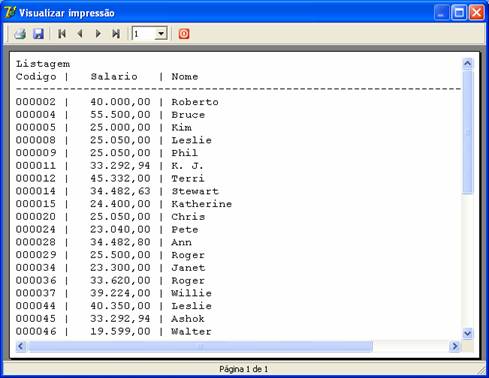The width and height of the screenshot is (489, 378).
Task: Click the salary '39.224,00'
Action: point(120,293)
